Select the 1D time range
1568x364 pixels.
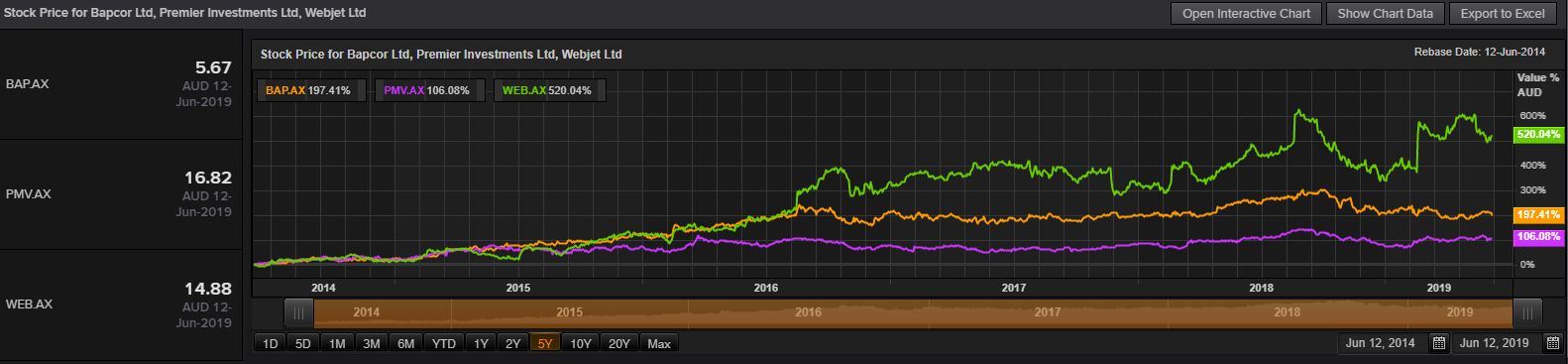pos(271,343)
